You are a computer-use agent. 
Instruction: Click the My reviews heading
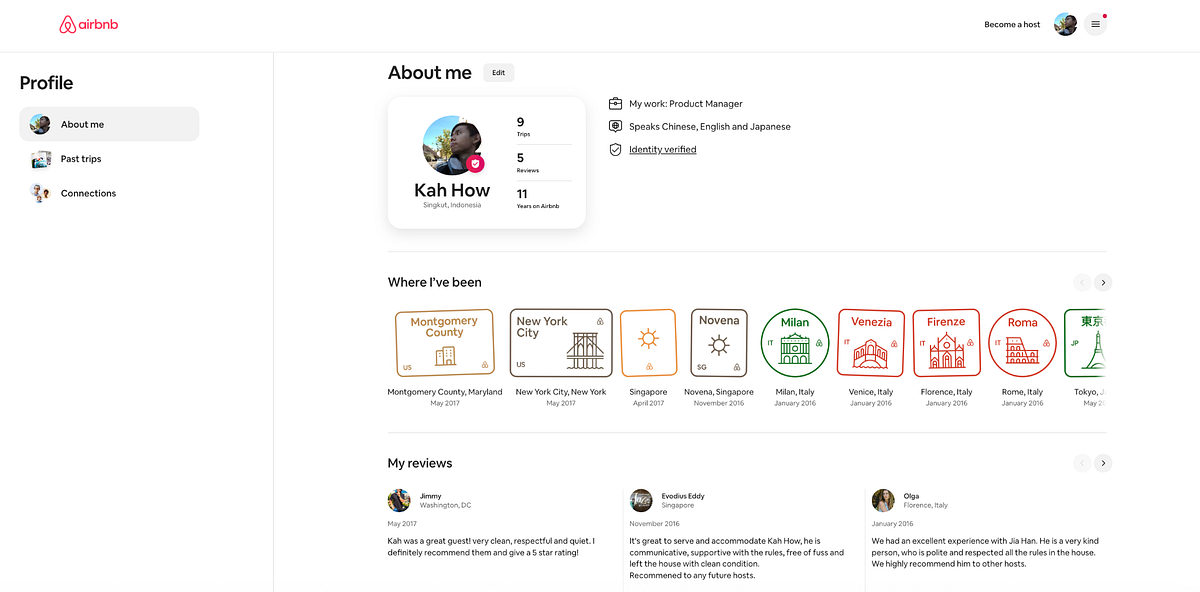tap(420, 463)
